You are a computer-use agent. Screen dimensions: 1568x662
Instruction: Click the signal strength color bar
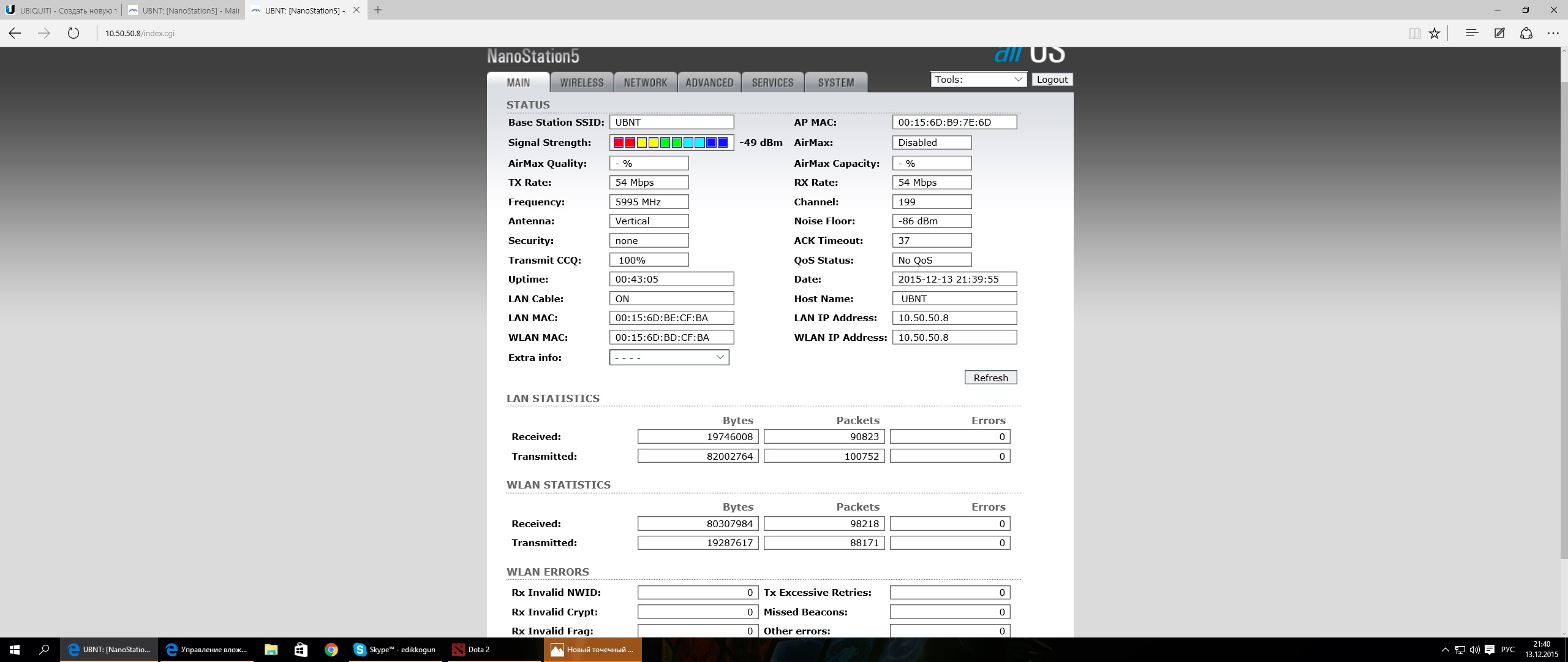coord(671,143)
